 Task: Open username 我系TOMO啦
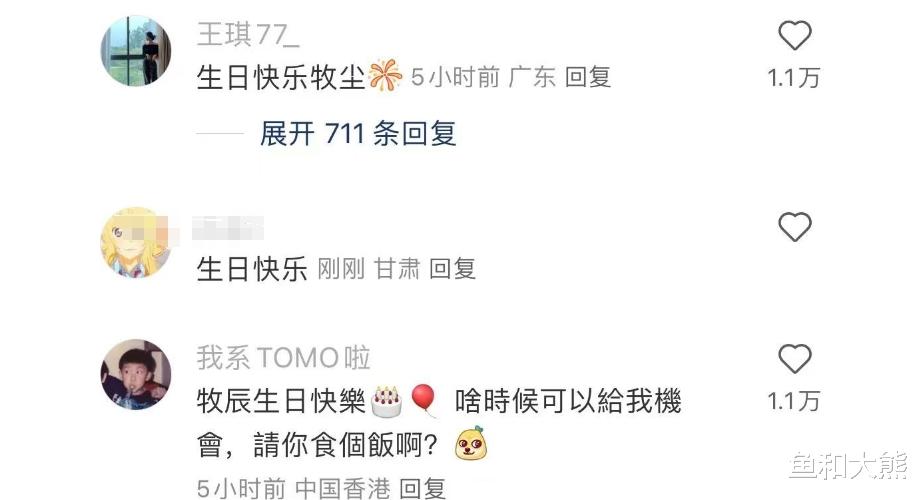click(284, 358)
